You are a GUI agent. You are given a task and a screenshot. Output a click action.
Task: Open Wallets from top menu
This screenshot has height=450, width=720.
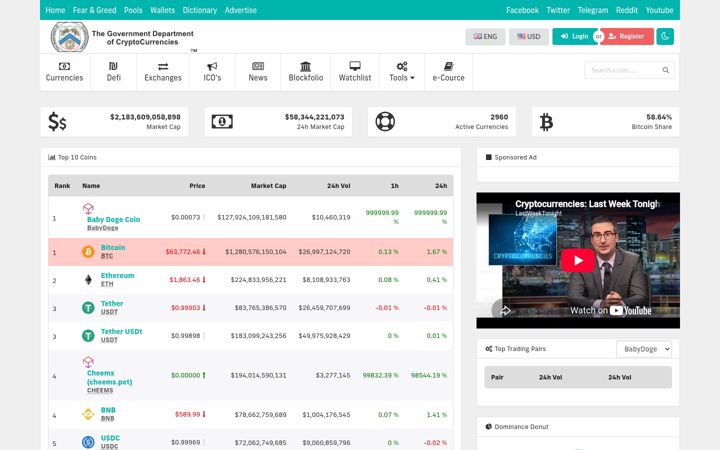tap(163, 10)
